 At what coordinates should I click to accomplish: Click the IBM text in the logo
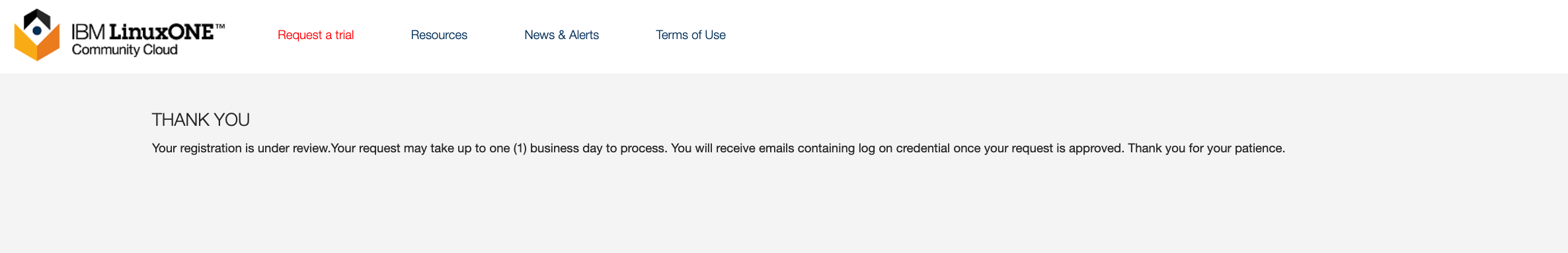(89, 32)
